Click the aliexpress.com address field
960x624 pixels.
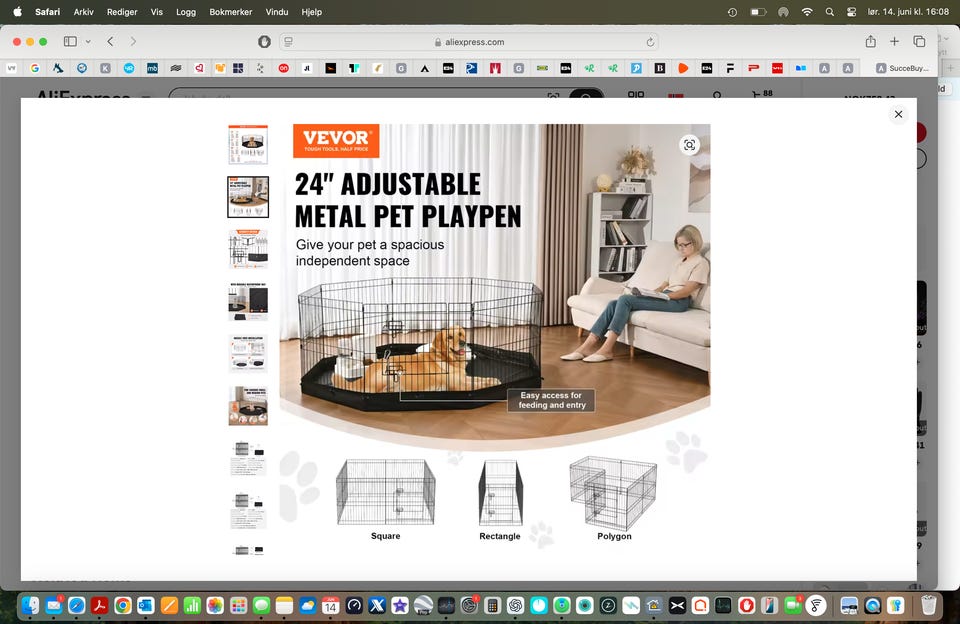click(x=469, y=42)
